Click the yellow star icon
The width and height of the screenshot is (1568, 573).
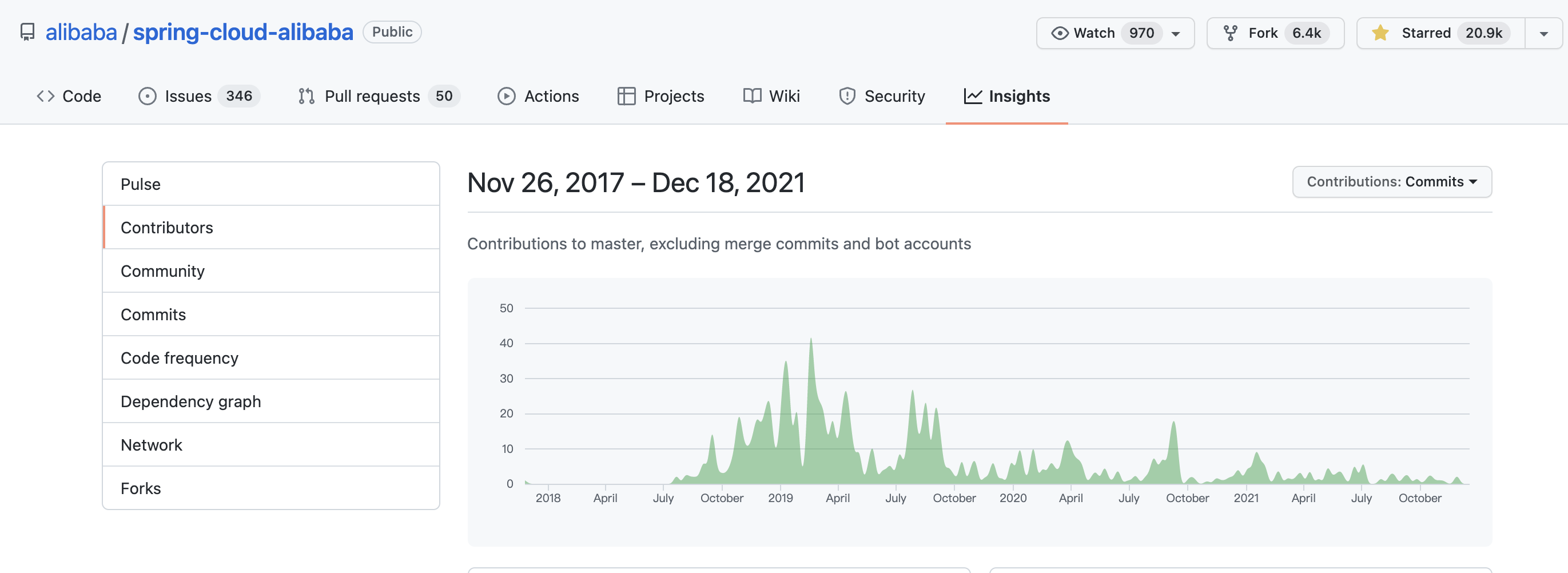[x=1380, y=33]
